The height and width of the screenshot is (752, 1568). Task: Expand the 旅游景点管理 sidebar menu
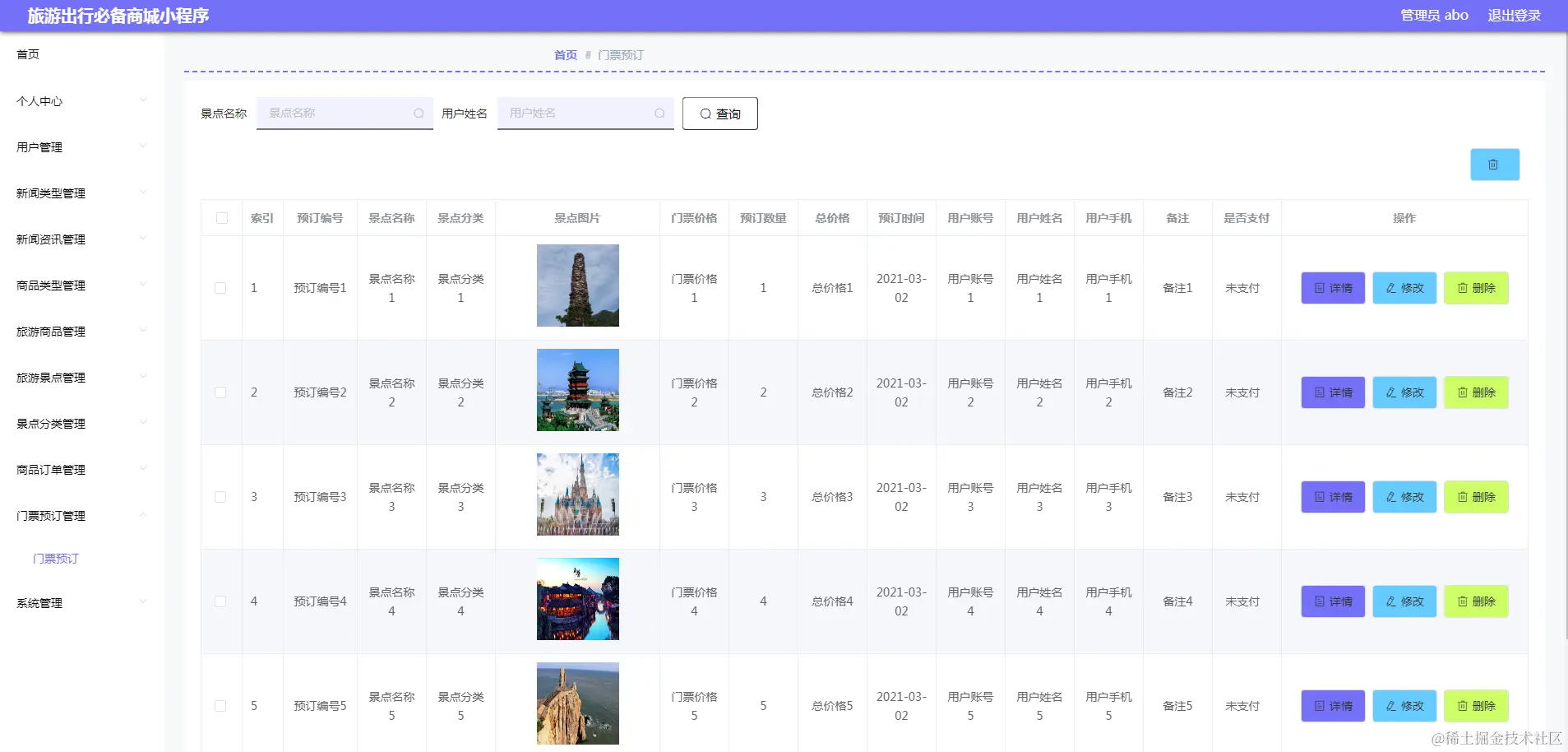point(82,378)
